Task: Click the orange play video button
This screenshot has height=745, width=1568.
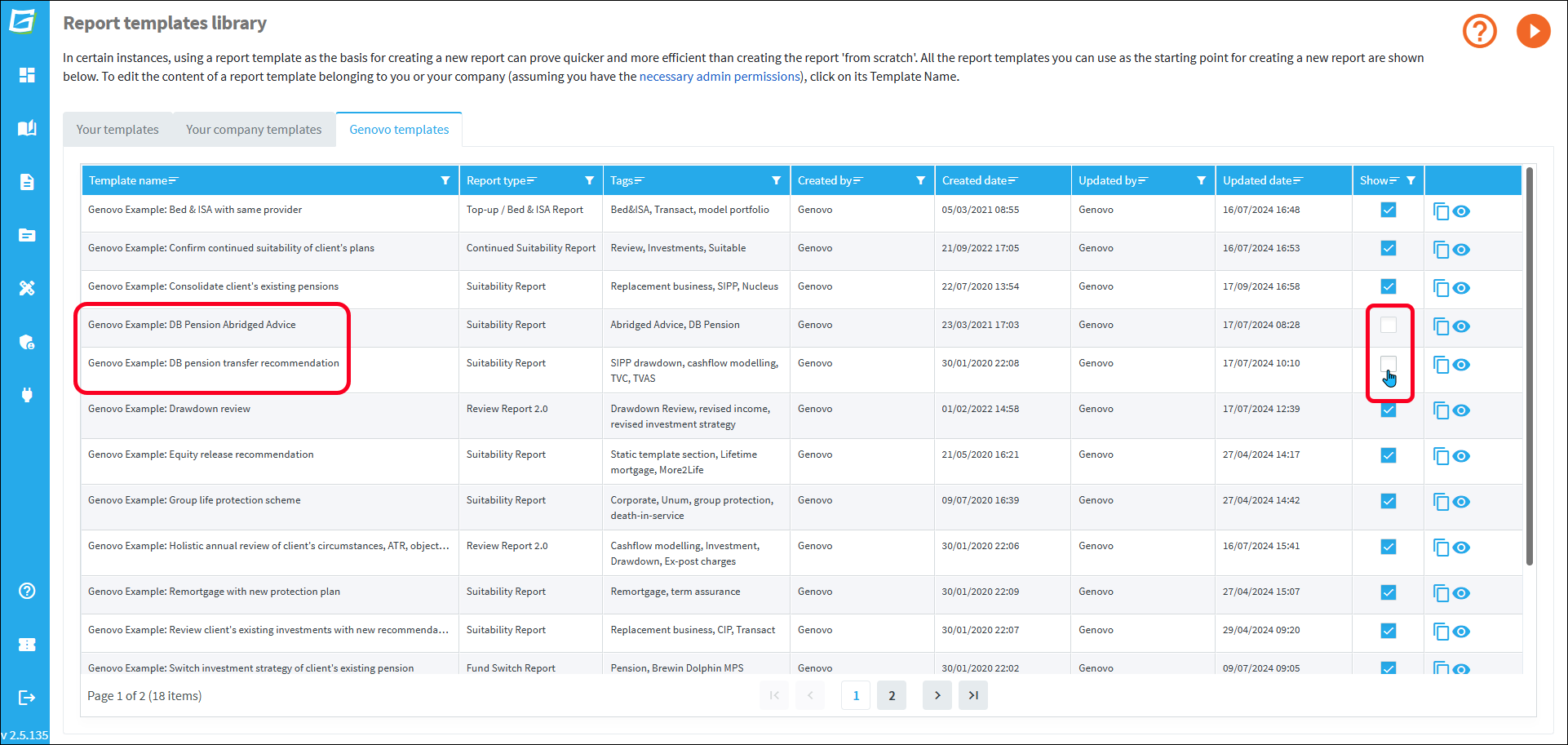Action: pyautogui.click(x=1533, y=32)
